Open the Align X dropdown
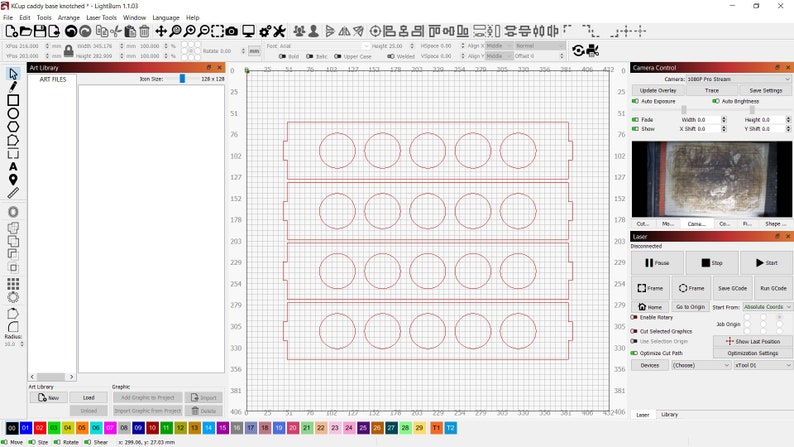Viewport: 794px width, 447px height. tap(499, 46)
